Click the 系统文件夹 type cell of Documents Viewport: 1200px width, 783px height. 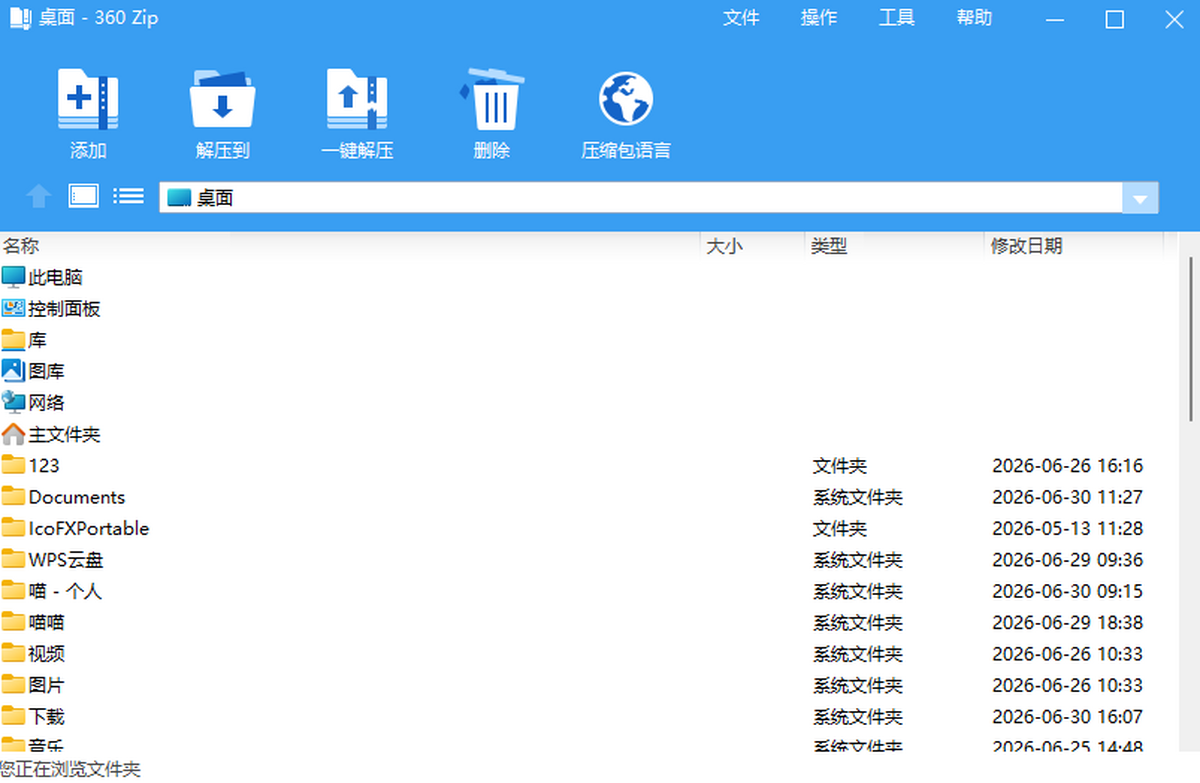[x=858, y=497]
